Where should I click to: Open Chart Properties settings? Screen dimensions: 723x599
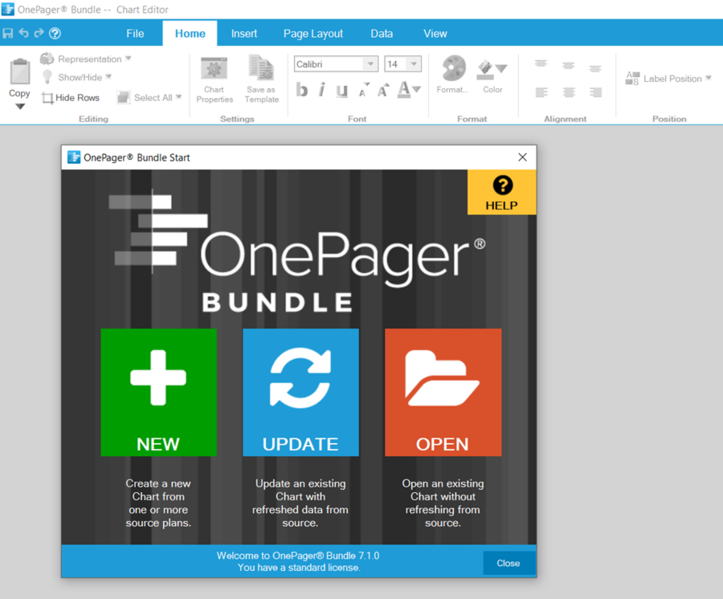[214, 80]
